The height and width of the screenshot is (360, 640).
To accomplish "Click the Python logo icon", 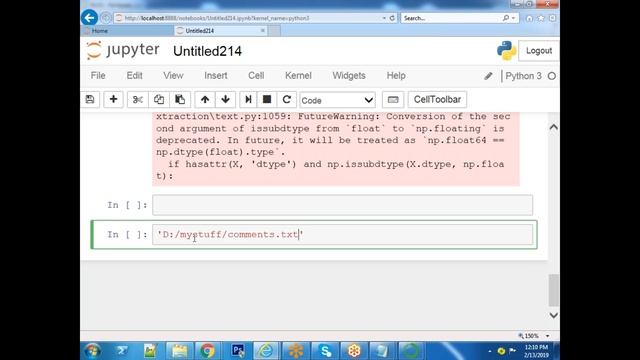I will click(x=506, y=51).
